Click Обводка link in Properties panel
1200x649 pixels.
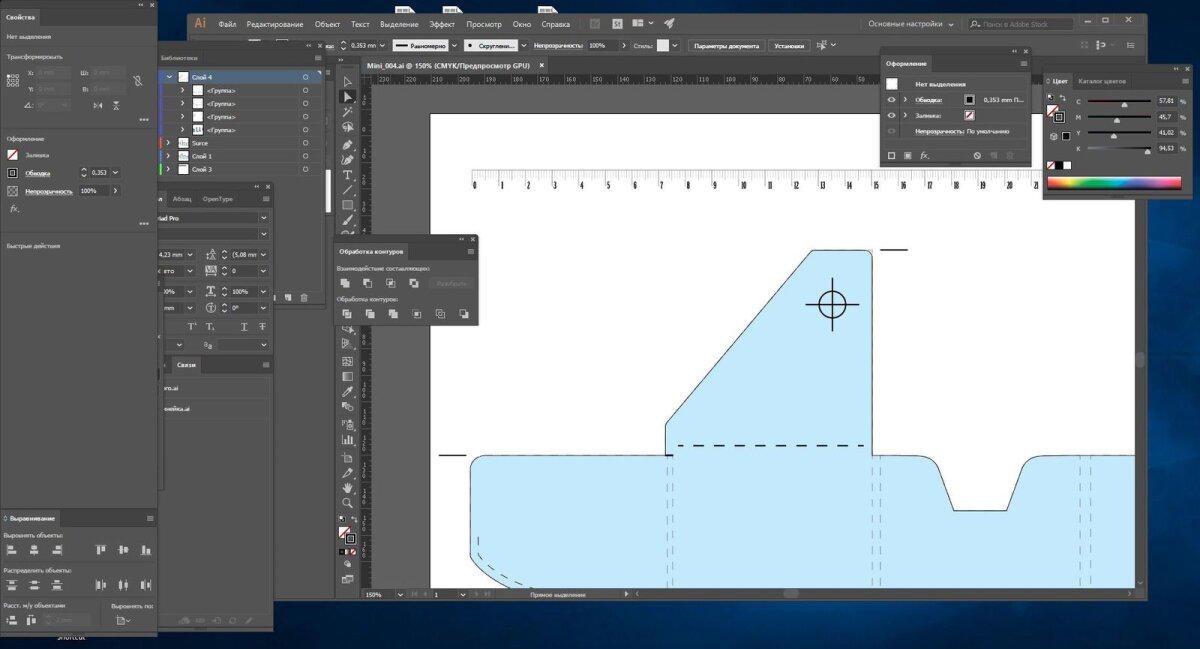coord(36,173)
